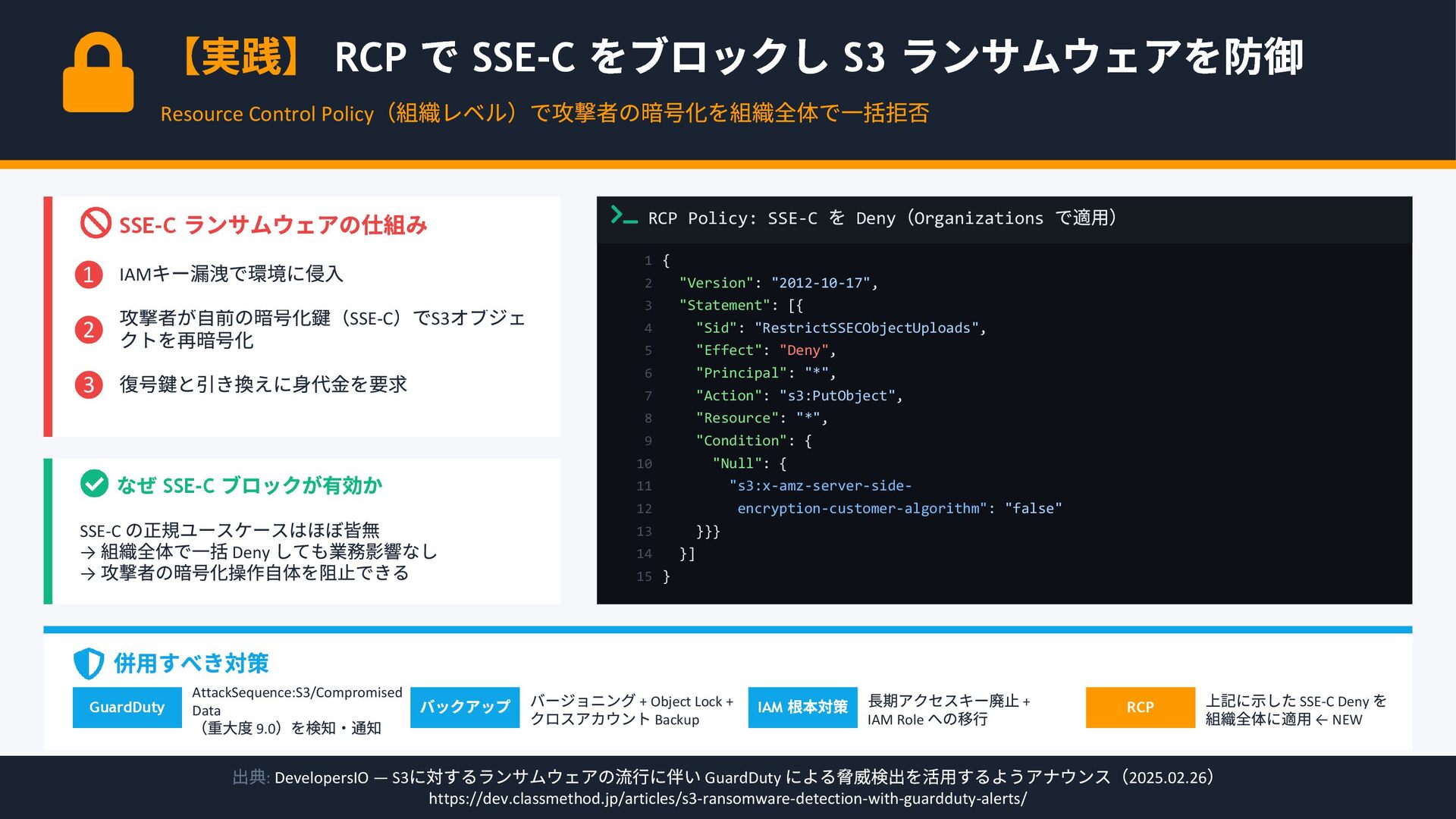Click the "Deny" value in code
The height and width of the screenshot is (819, 1456).
[x=804, y=350]
